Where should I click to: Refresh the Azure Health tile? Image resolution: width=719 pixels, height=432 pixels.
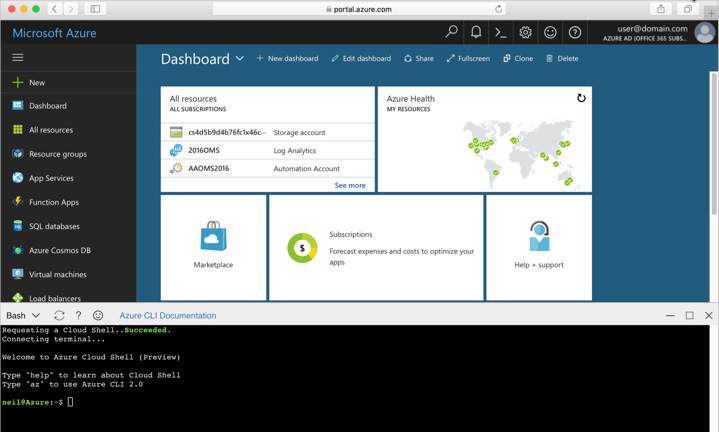(581, 98)
